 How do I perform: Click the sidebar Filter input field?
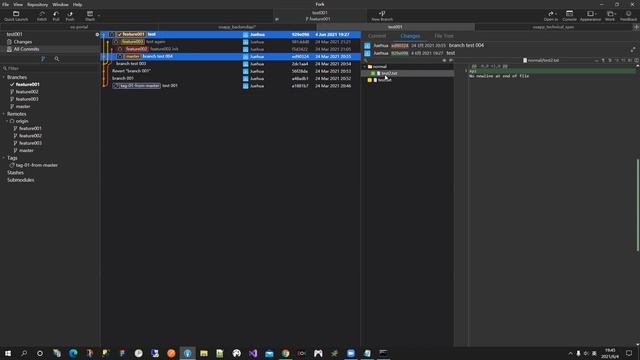[50, 69]
